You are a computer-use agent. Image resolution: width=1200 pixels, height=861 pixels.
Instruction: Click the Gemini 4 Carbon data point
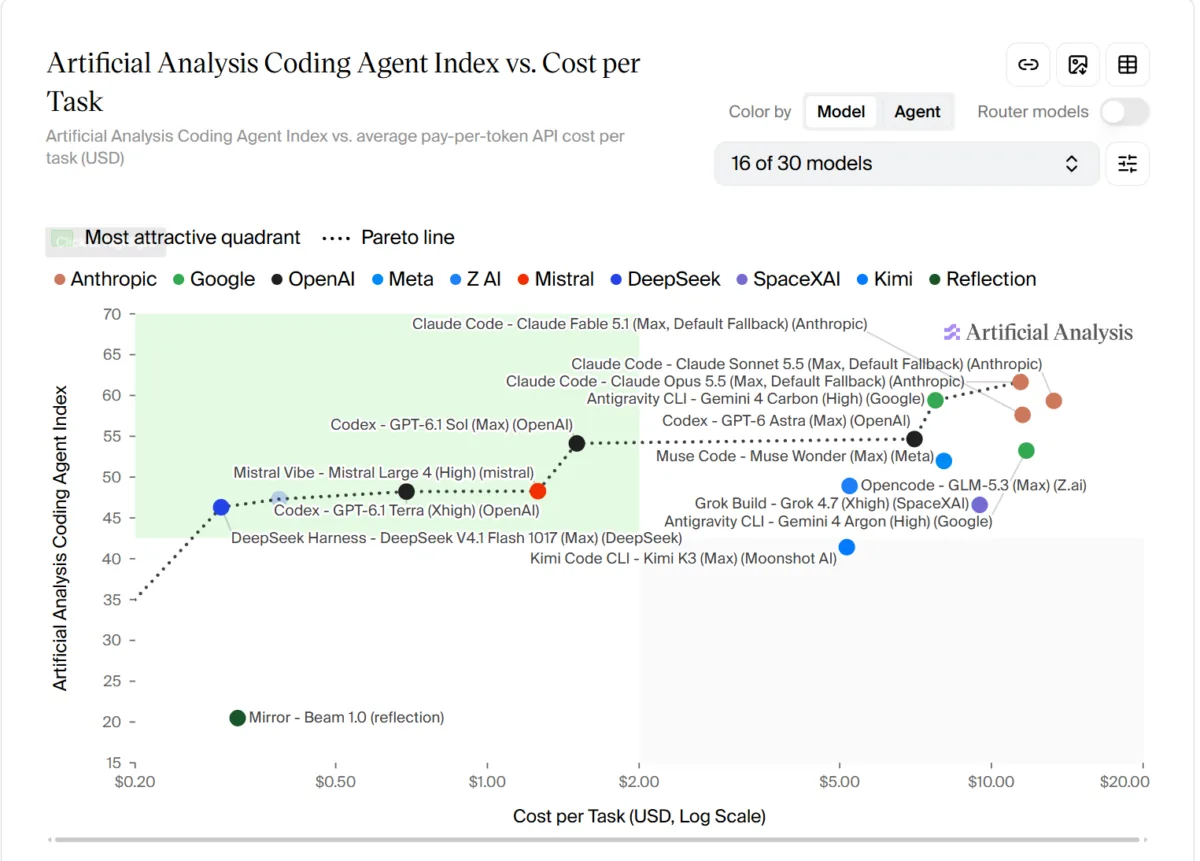(935, 400)
